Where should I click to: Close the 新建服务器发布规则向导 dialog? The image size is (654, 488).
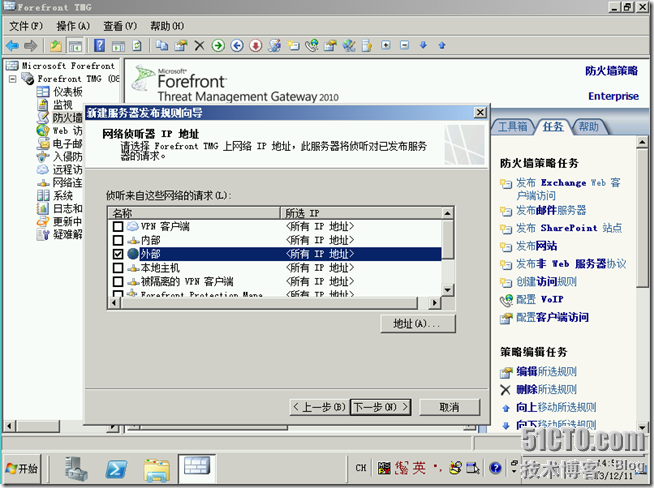[480, 112]
